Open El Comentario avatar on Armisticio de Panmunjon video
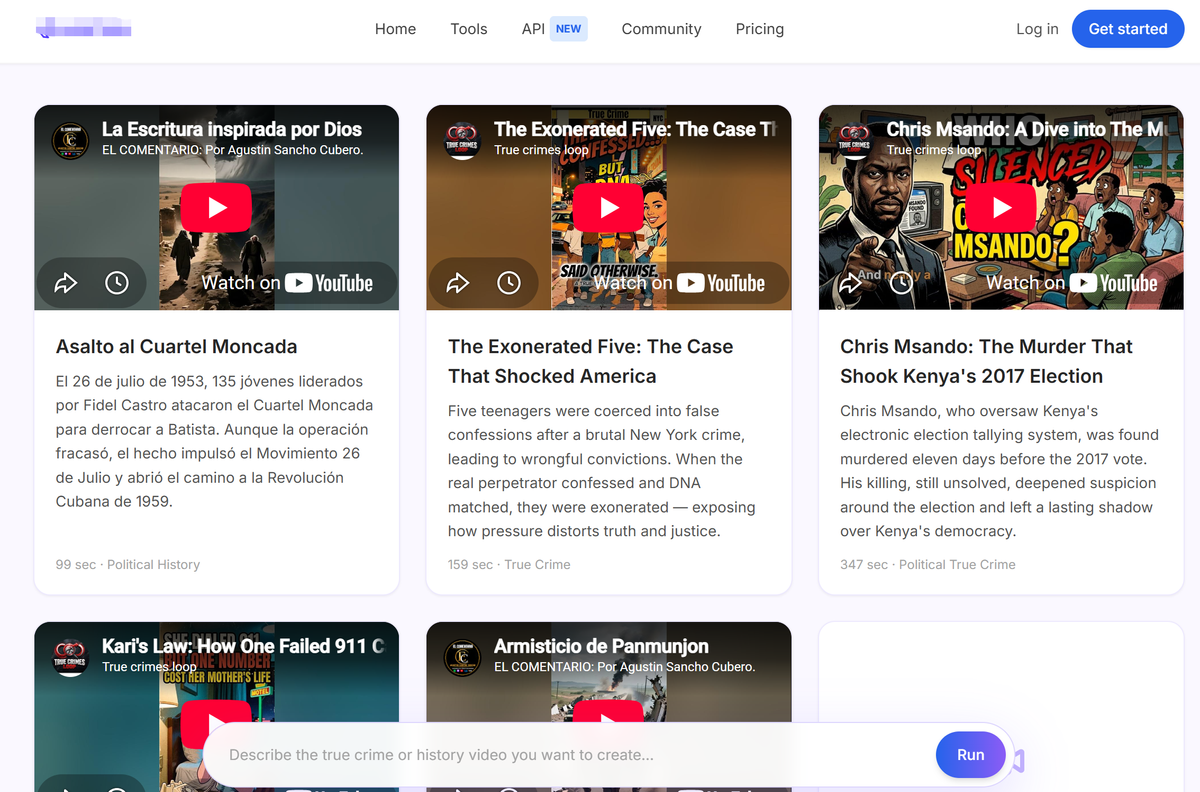 (x=462, y=657)
